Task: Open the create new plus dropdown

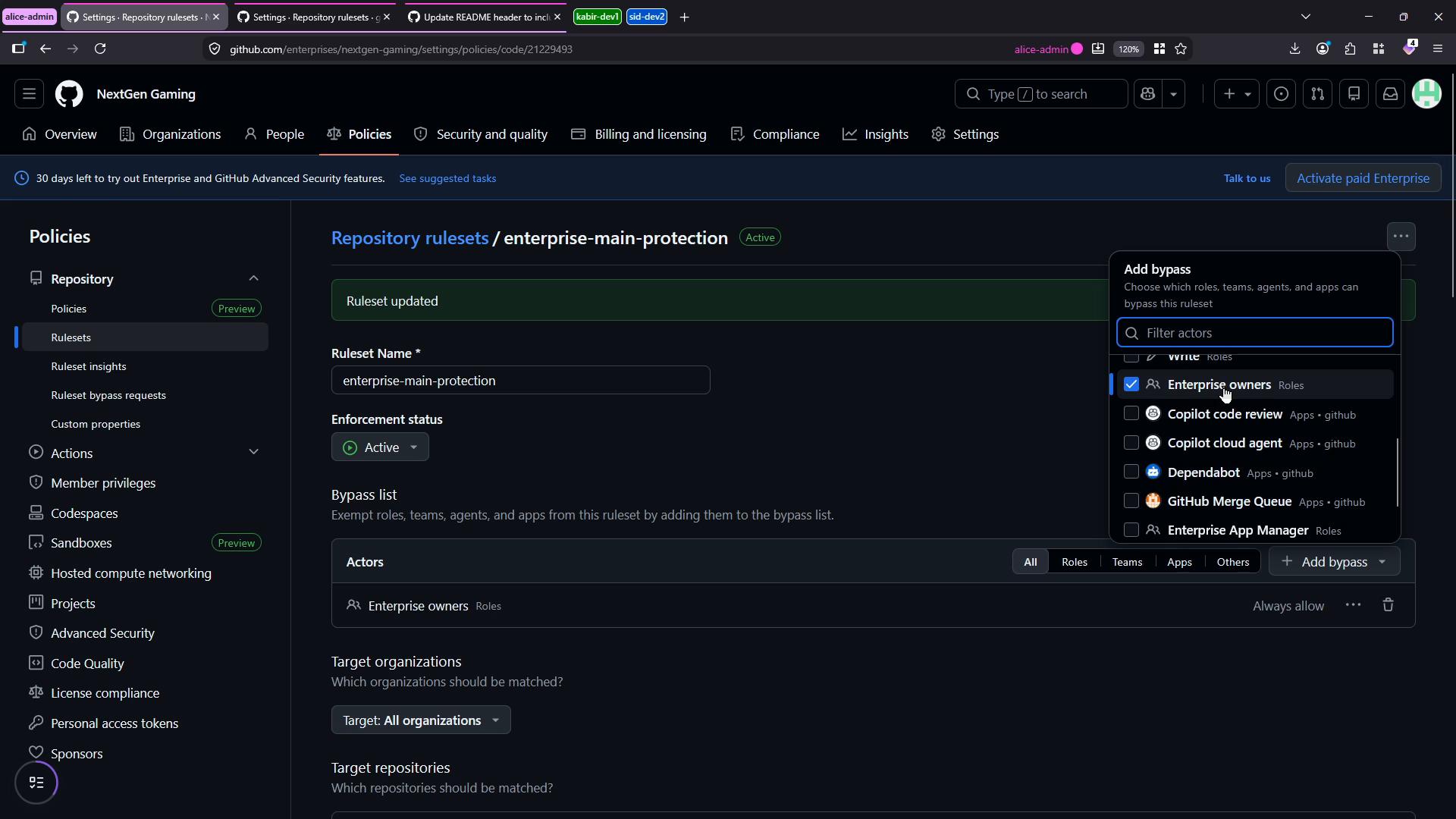Action: [1236, 94]
